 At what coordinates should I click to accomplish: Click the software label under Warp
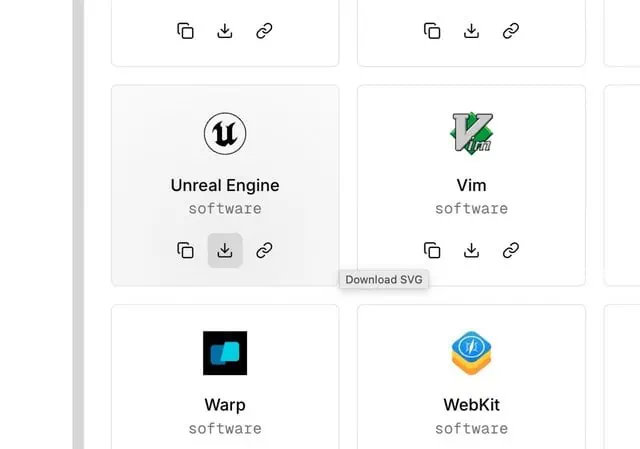225,429
